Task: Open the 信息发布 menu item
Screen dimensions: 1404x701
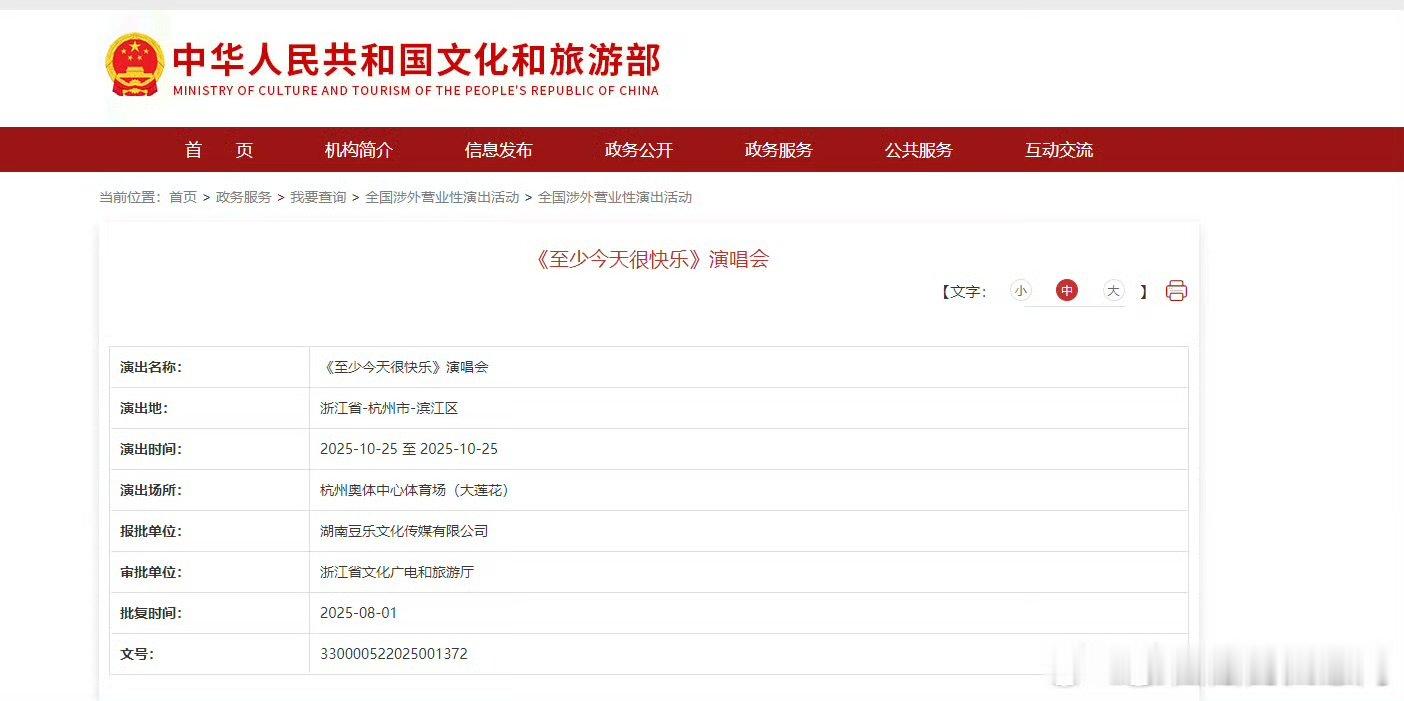Action: (x=499, y=150)
